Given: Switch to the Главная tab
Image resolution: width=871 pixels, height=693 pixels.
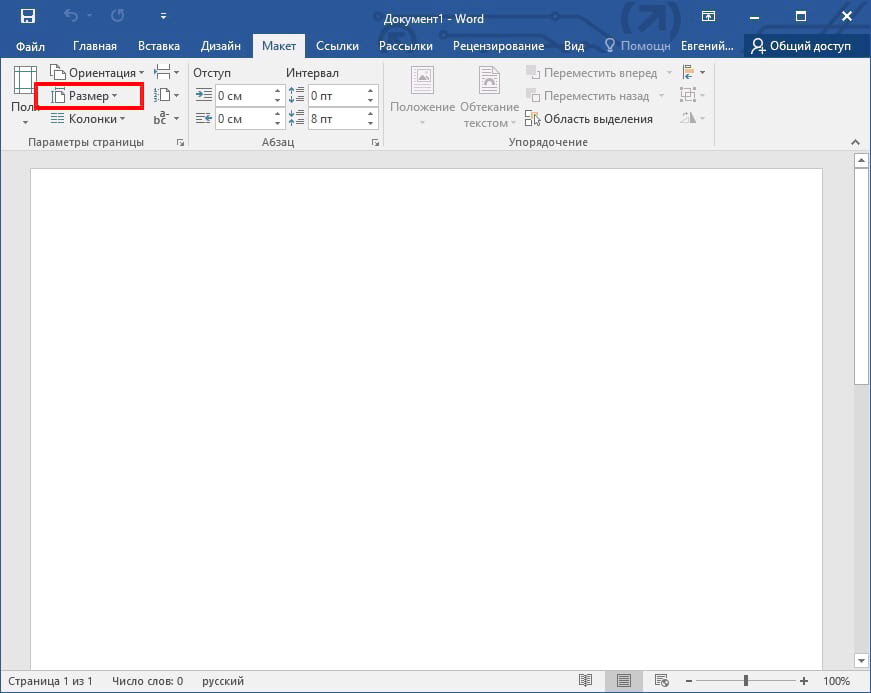Looking at the screenshot, I should coord(95,46).
